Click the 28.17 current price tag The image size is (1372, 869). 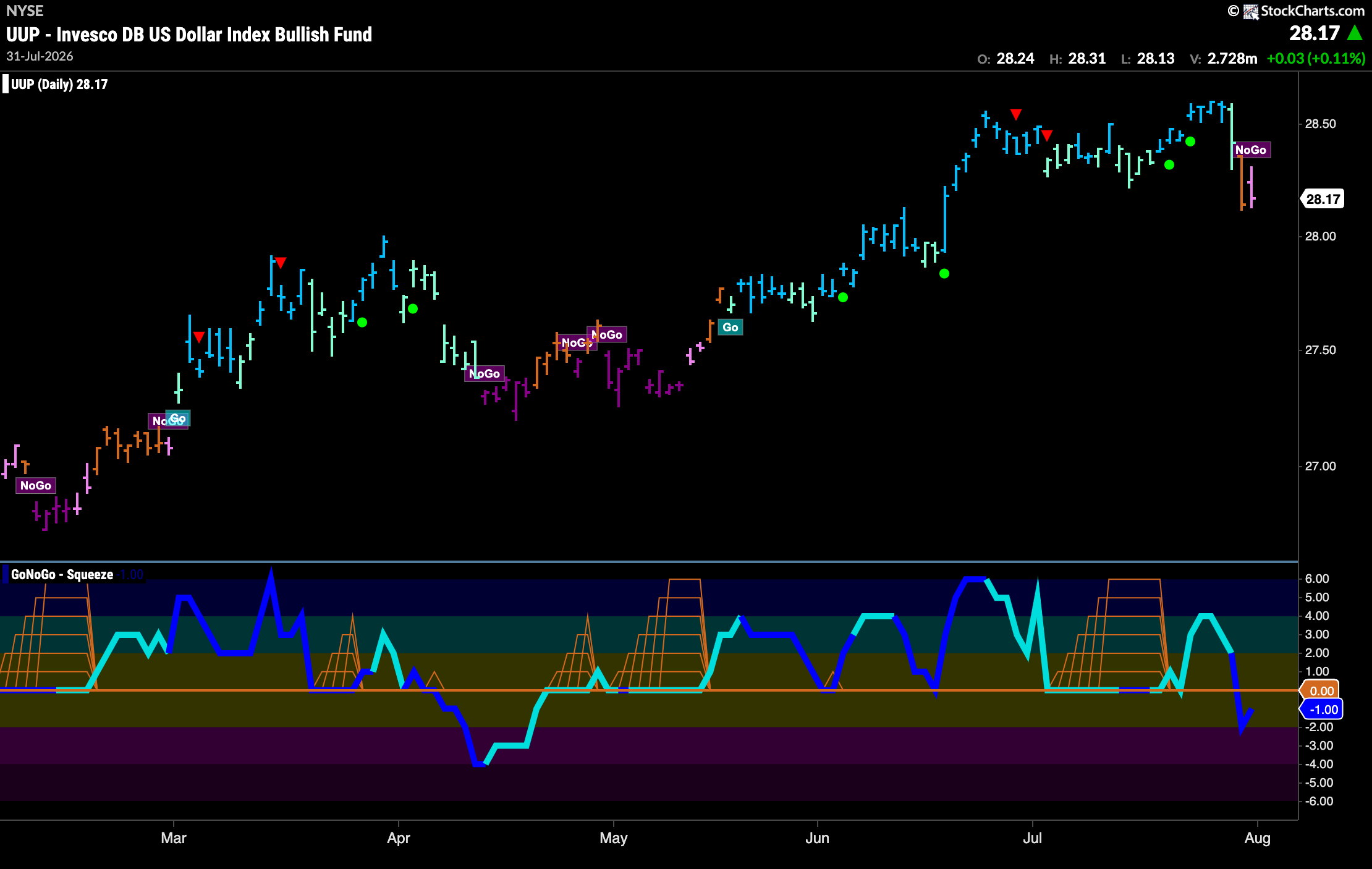(x=1323, y=199)
